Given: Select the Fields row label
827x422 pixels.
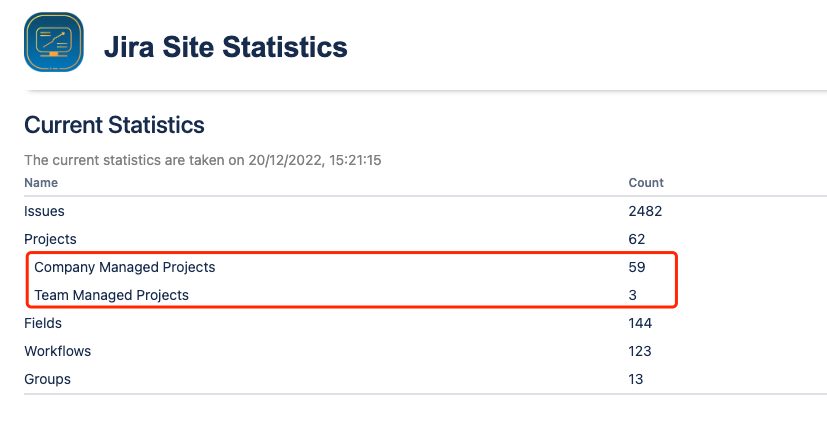Looking at the screenshot, I should [43, 323].
